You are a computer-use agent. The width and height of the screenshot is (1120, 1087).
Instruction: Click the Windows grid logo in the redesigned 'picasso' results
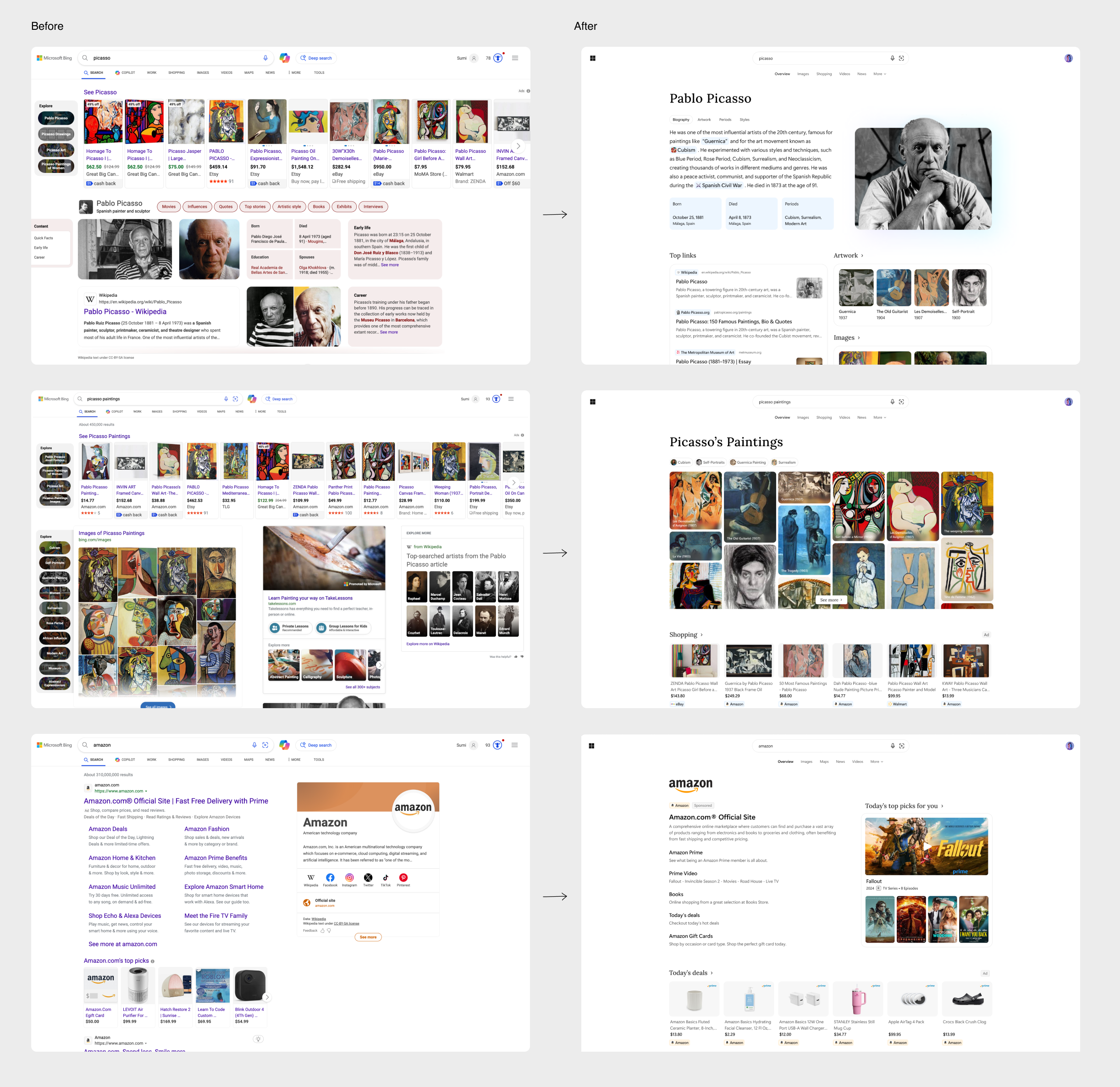click(x=593, y=58)
